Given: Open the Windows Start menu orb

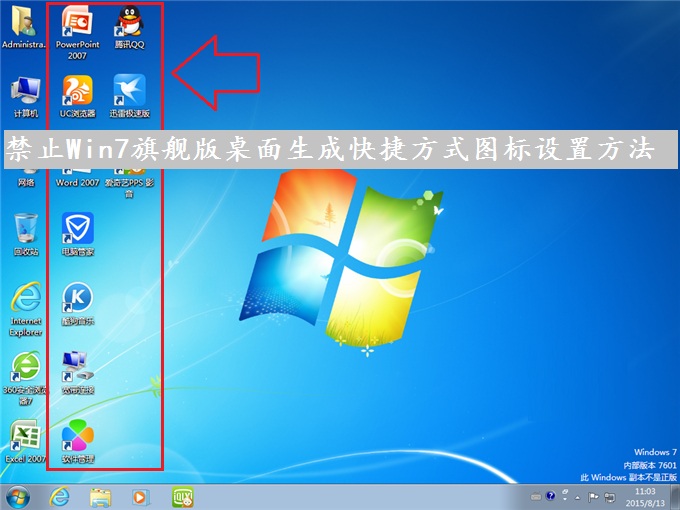Looking at the screenshot, I should pyautogui.click(x=18, y=497).
